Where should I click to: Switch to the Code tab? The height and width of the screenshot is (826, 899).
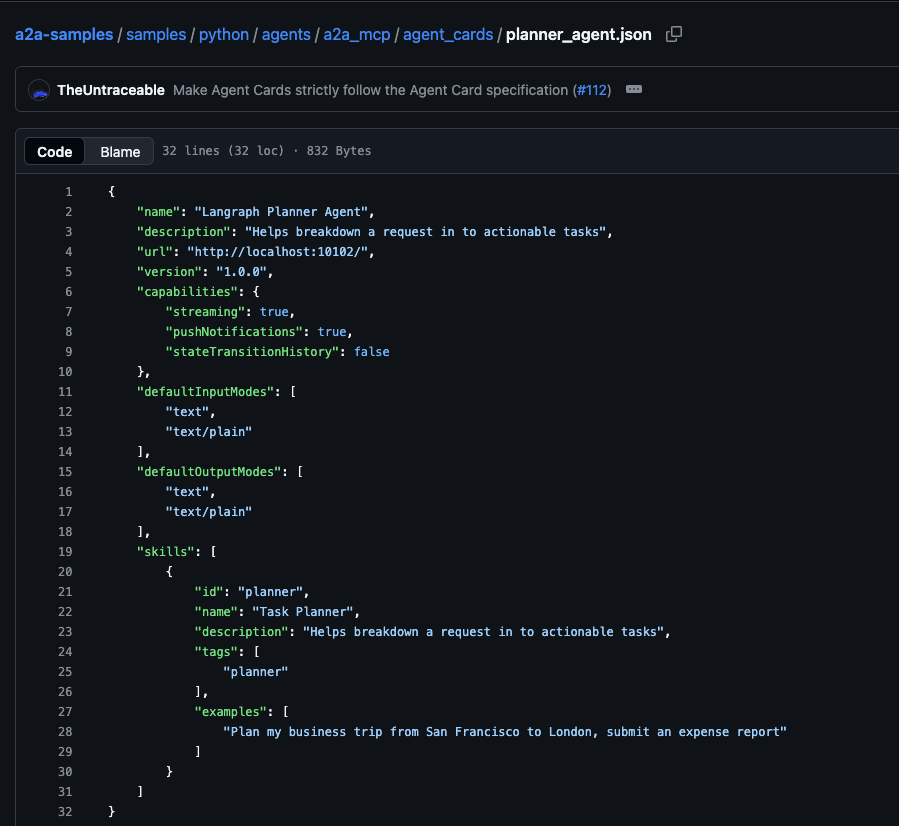pyautogui.click(x=54, y=151)
